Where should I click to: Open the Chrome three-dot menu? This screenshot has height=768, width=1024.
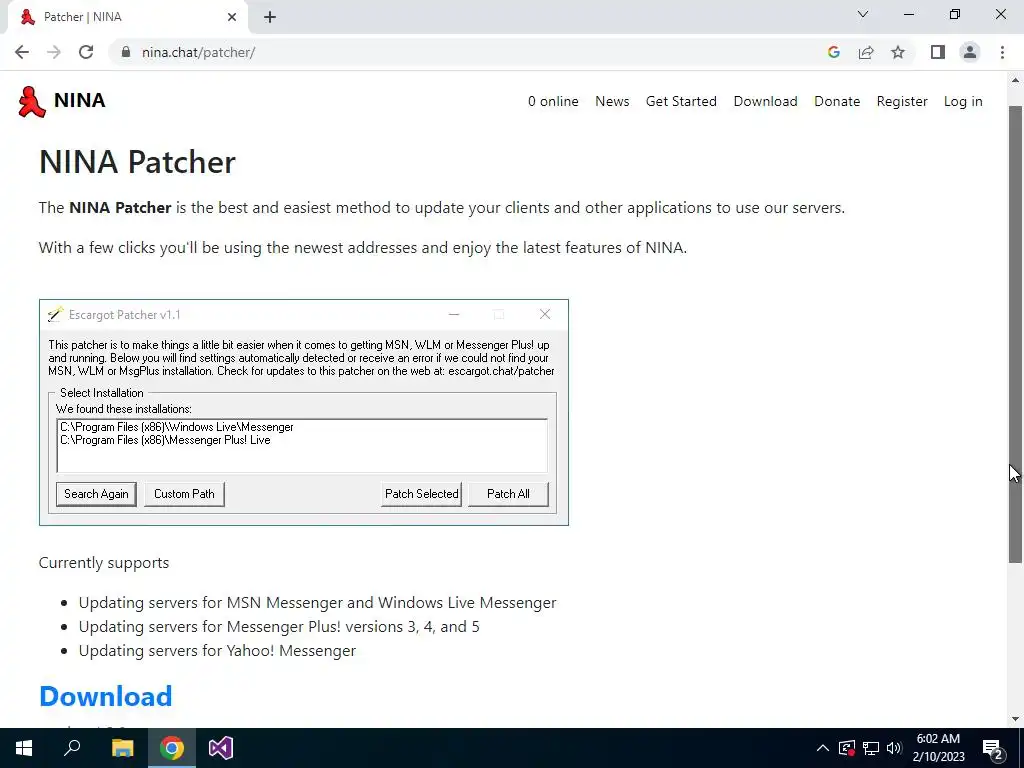pyautogui.click(x=1002, y=52)
